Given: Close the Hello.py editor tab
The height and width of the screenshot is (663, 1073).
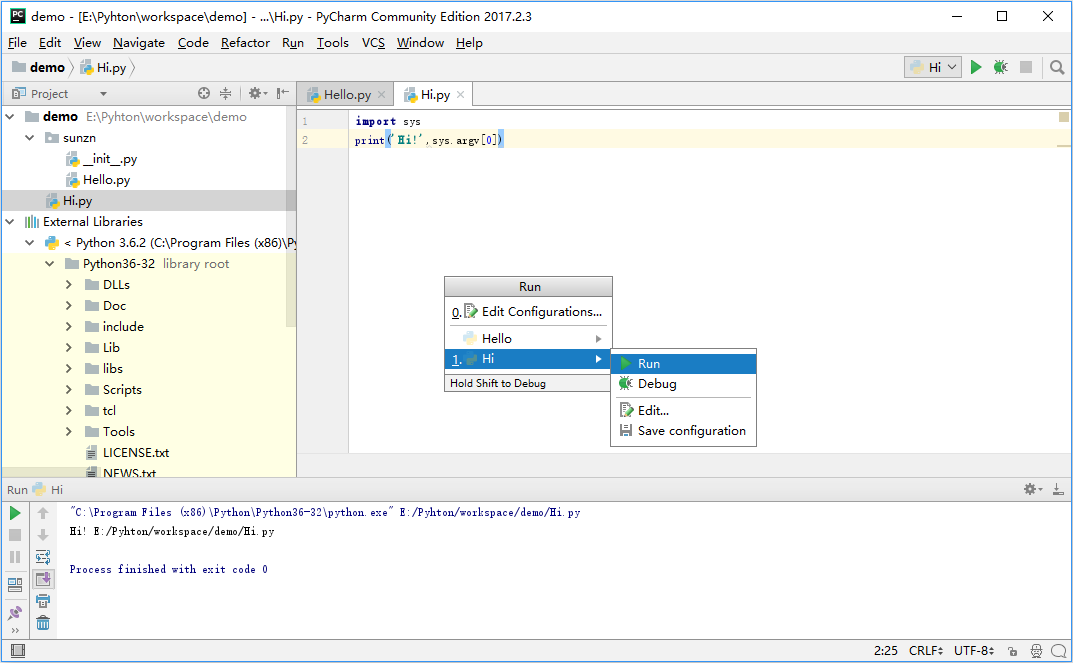Looking at the screenshot, I should click(x=381, y=95).
